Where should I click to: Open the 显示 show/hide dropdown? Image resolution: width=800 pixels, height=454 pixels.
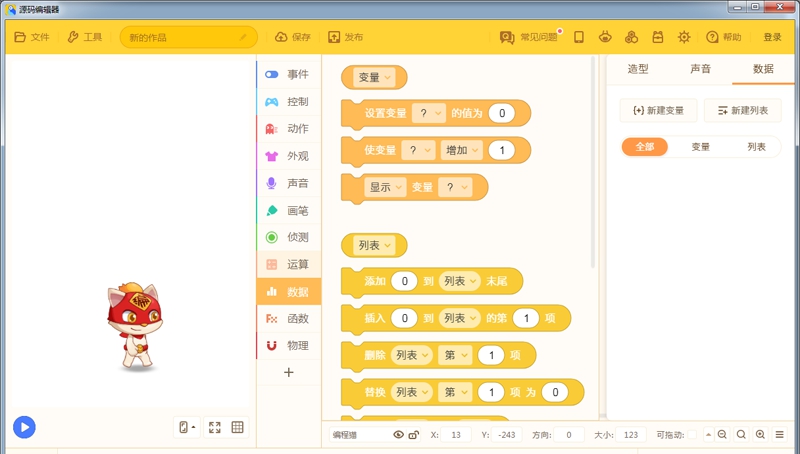pos(385,187)
